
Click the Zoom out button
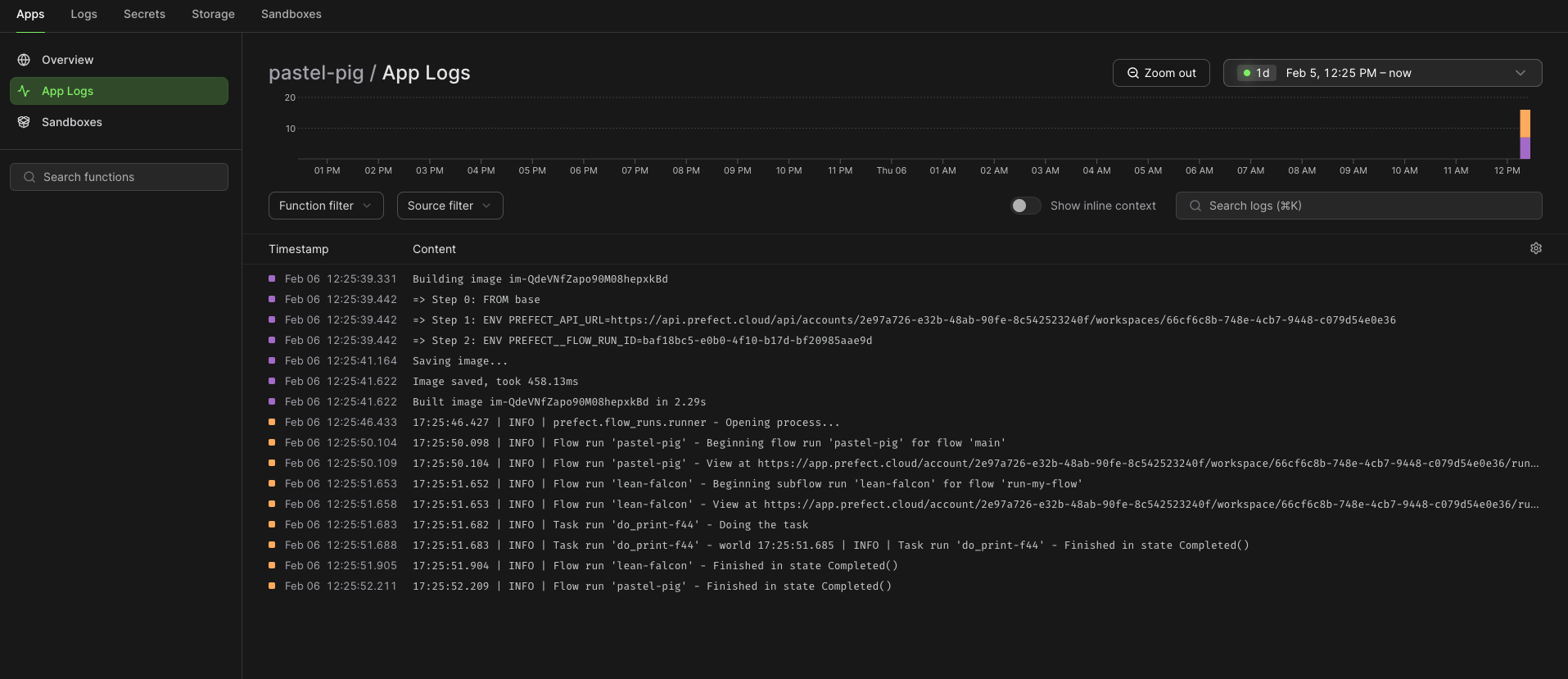1161,73
